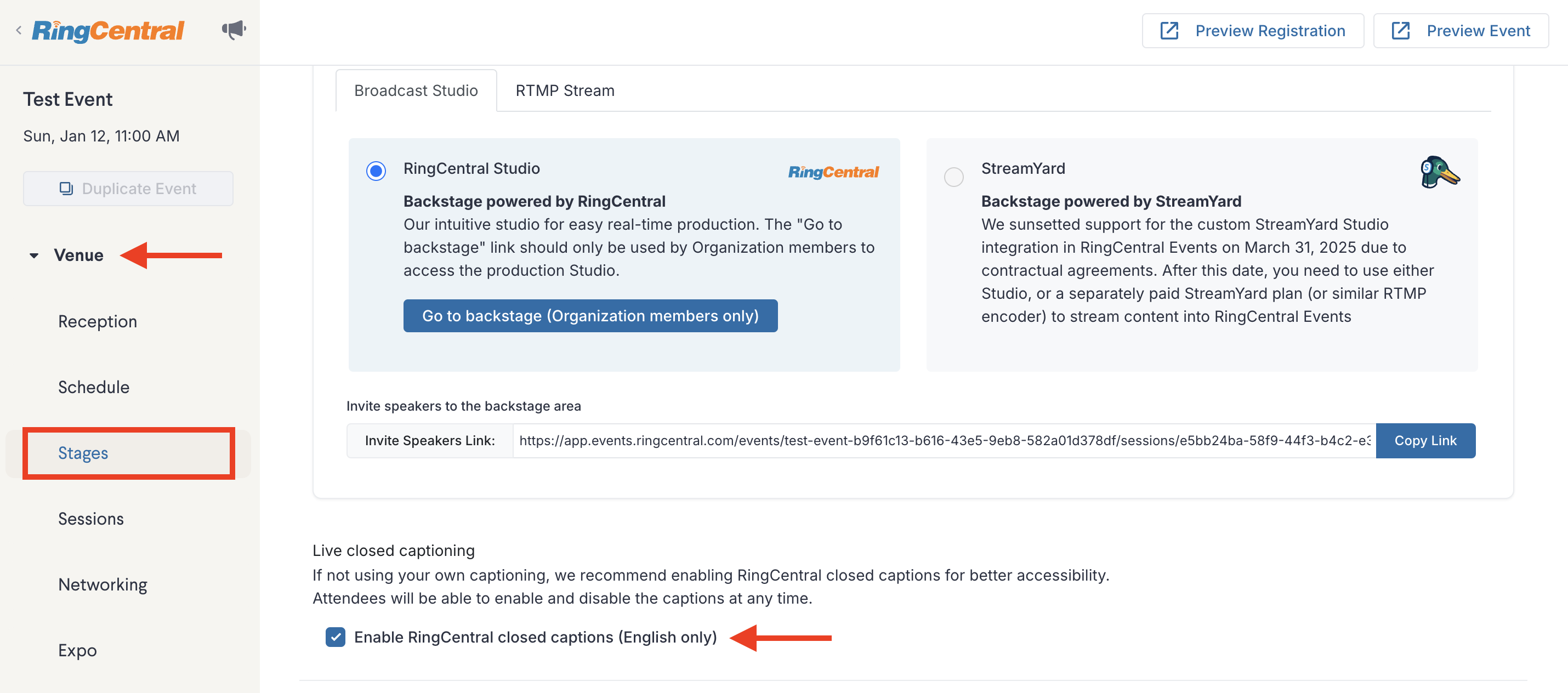
Task: Open the Broadcast Studio tab
Action: click(x=416, y=90)
